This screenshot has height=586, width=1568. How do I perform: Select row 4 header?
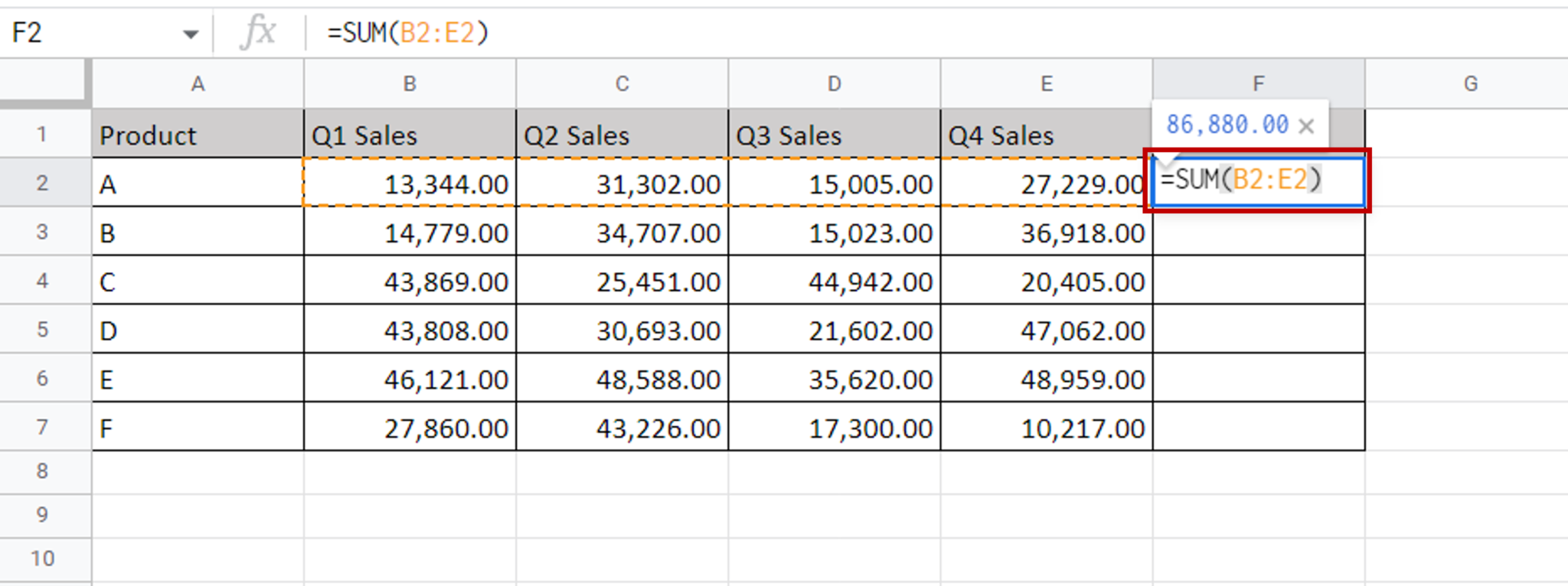tap(44, 281)
